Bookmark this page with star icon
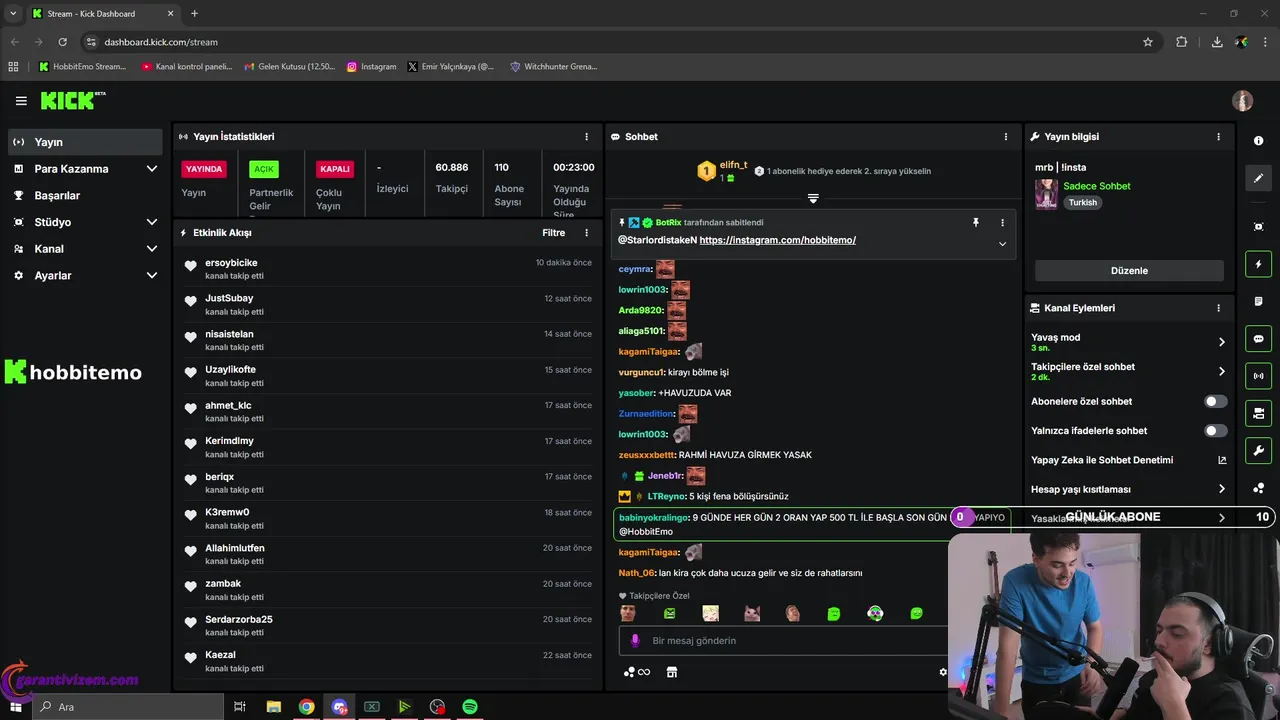The image size is (1280, 720). click(1148, 42)
